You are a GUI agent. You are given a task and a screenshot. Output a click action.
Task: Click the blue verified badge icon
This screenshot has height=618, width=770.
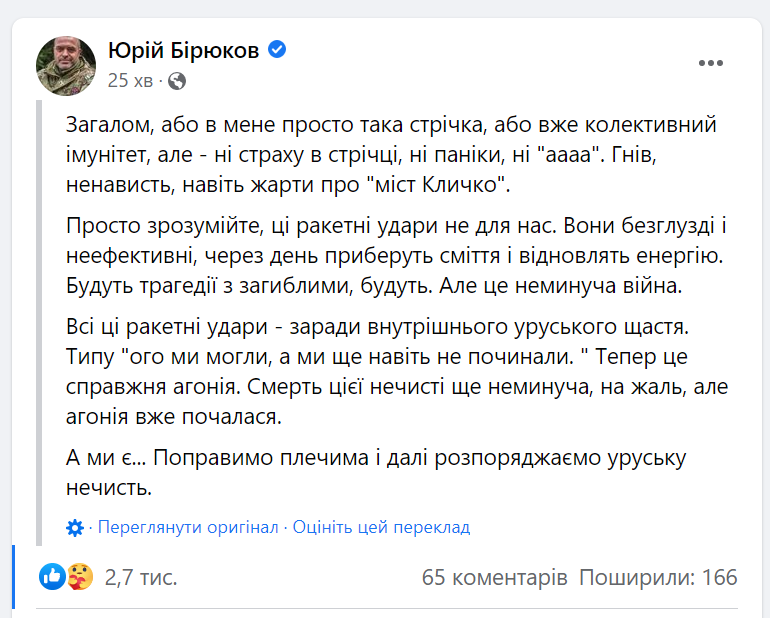[x=277, y=49]
